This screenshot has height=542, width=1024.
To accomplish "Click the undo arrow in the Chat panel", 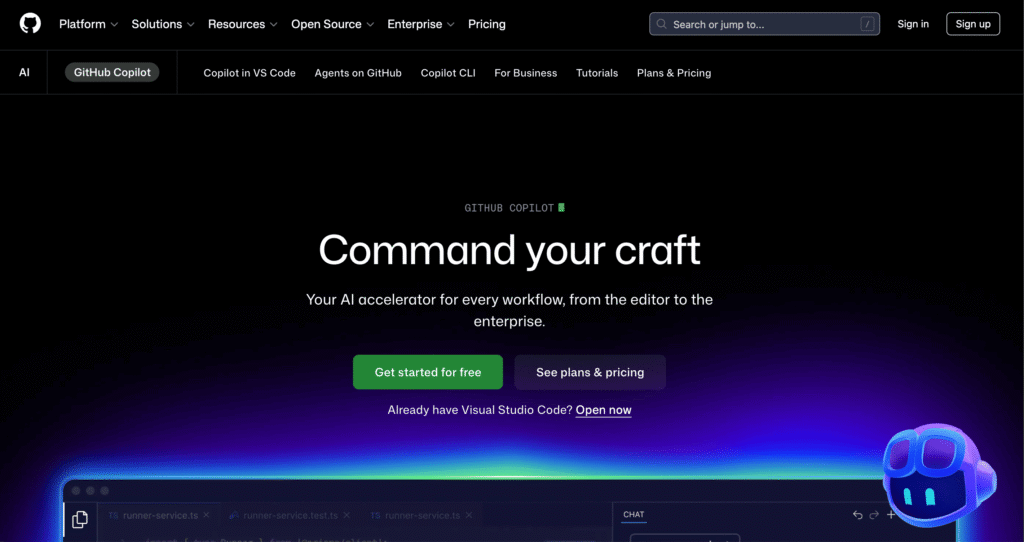I will click(857, 515).
